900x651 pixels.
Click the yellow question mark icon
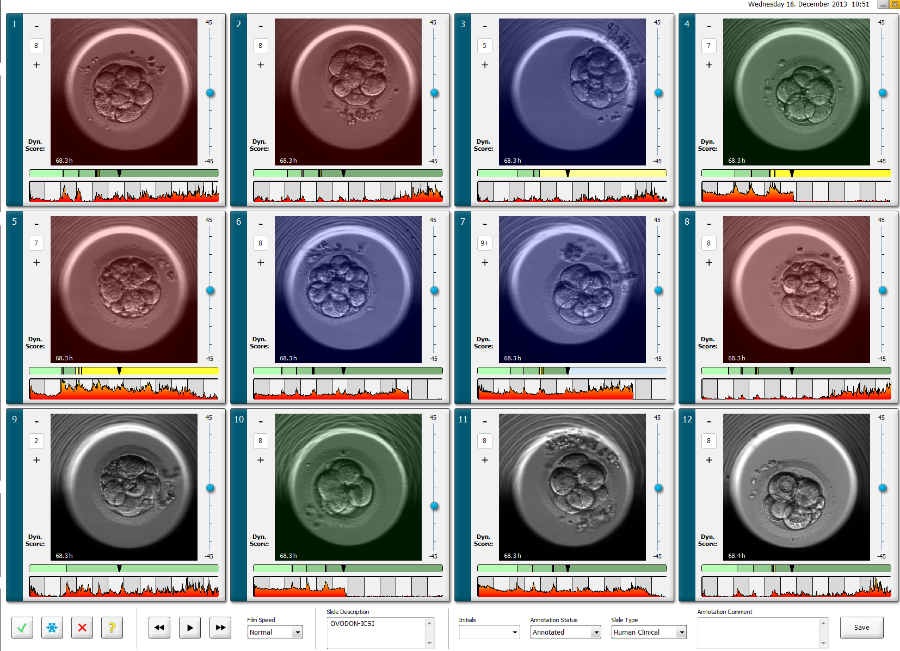113,628
